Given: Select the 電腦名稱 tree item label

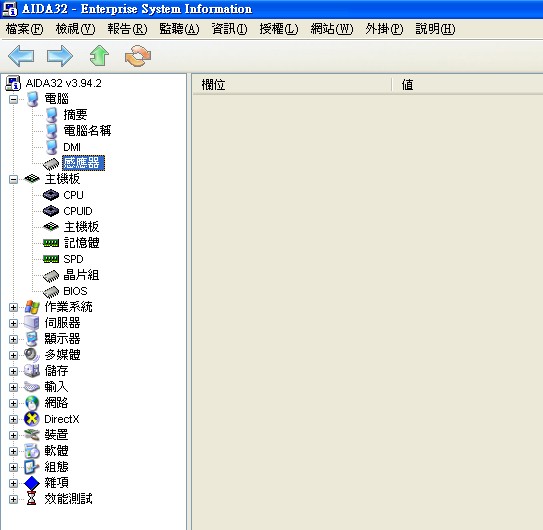Looking at the screenshot, I should pyautogui.click(x=87, y=131).
